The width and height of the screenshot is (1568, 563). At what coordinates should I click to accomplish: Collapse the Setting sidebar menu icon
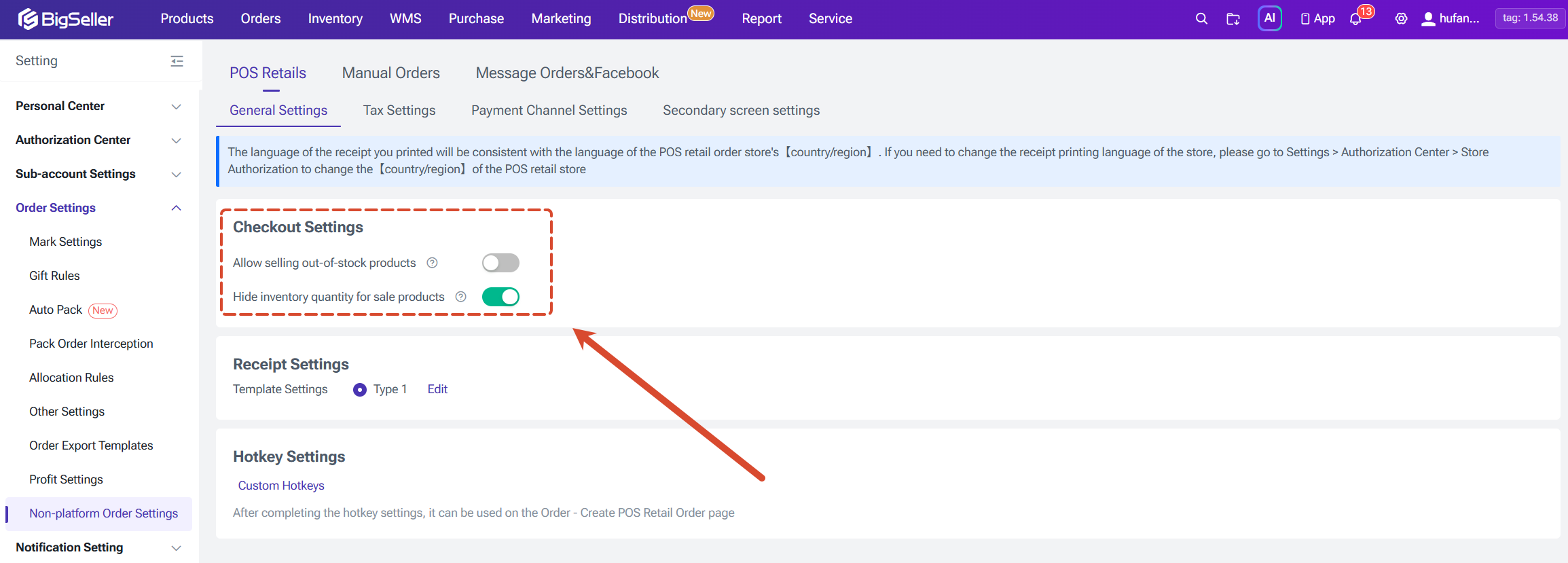point(177,61)
